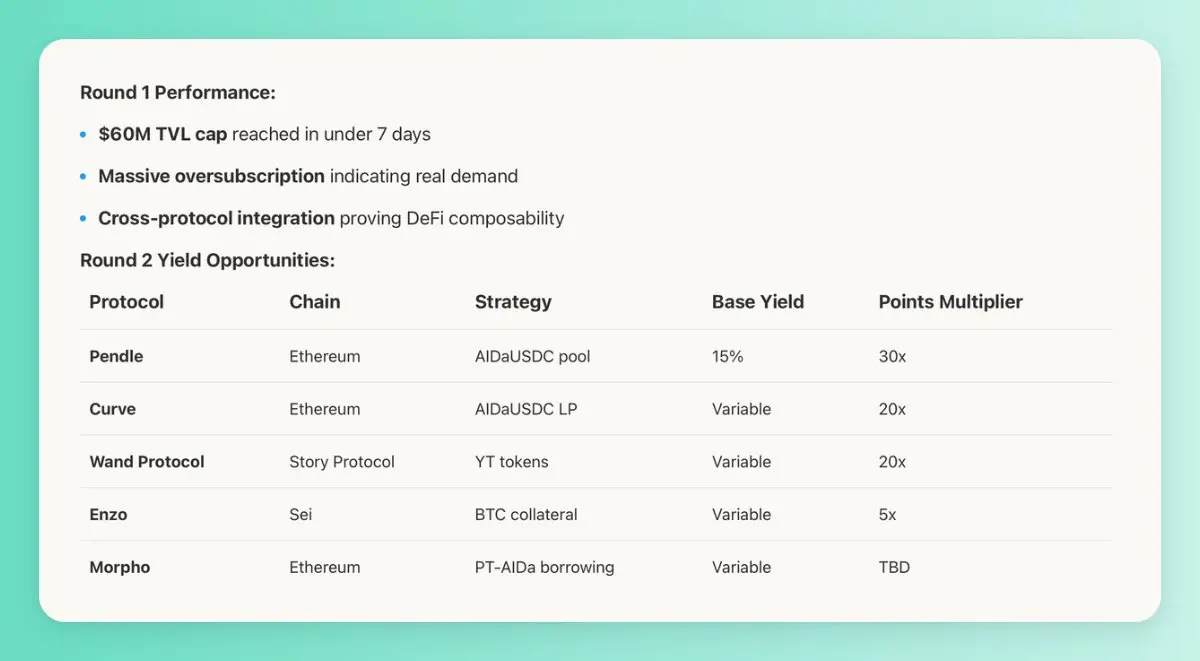The image size is (1200, 661).
Task: Select the $60M TVL cap bullet text
Action: pyautogui.click(x=264, y=134)
